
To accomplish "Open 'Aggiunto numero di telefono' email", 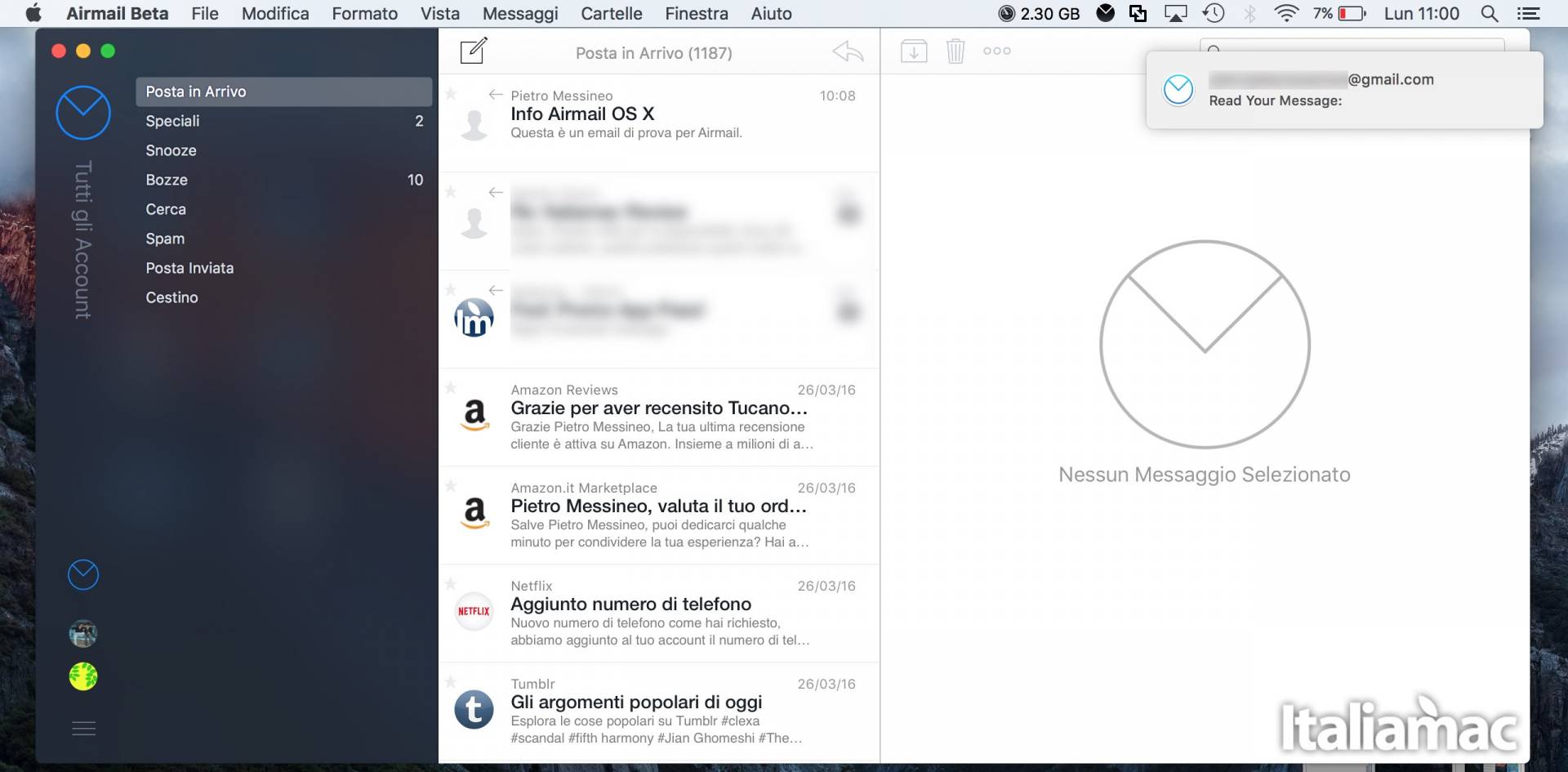I will pos(659,614).
